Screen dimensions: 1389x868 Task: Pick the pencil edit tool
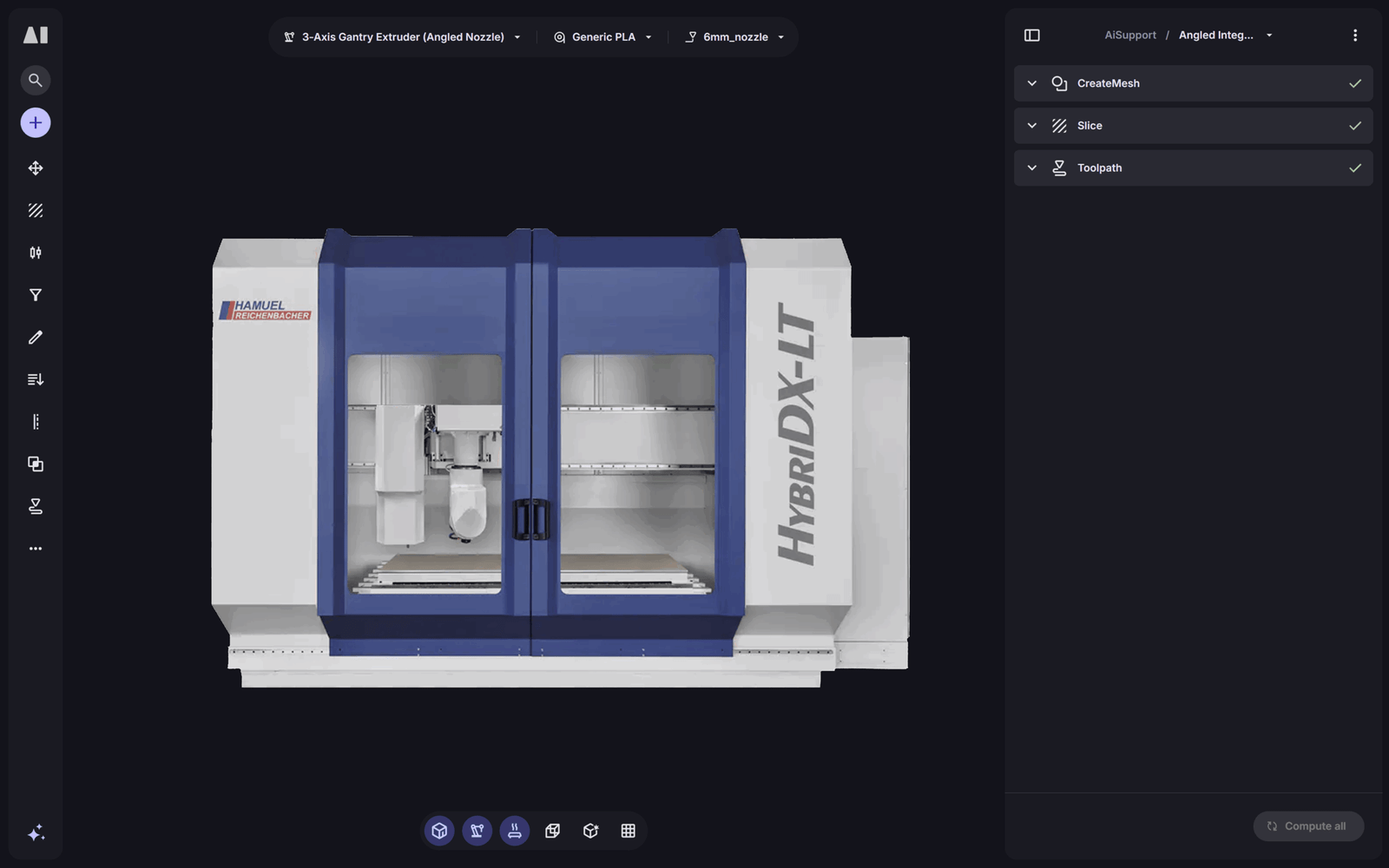coord(35,337)
